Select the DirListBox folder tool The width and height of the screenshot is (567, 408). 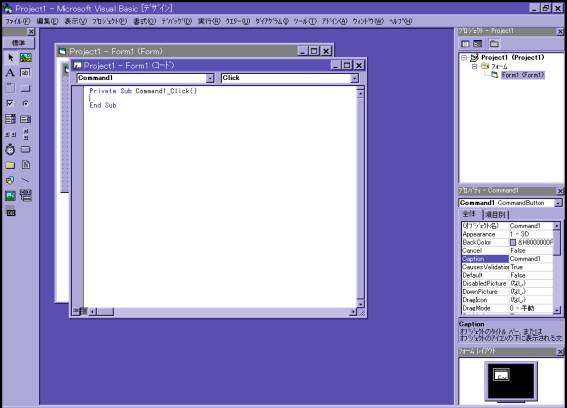point(10,165)
